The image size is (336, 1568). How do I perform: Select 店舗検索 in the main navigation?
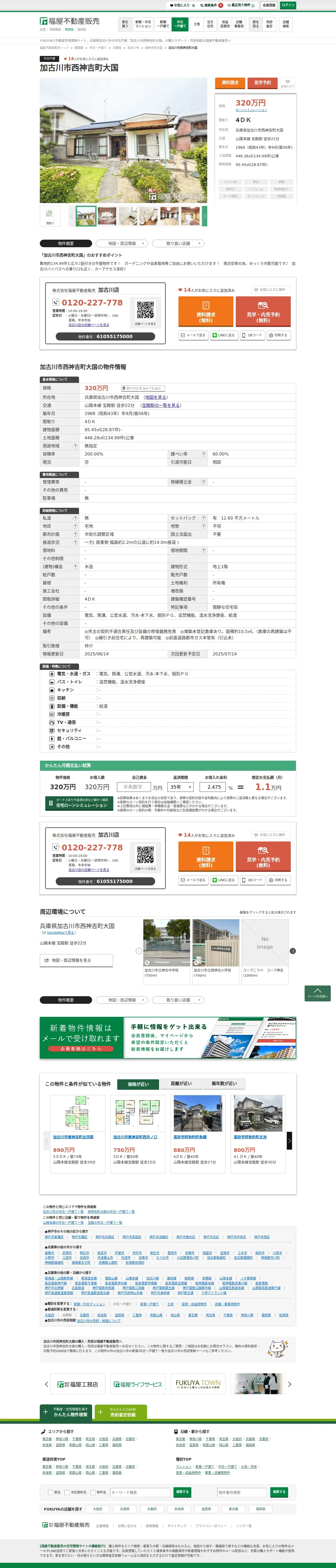(286, 24)
